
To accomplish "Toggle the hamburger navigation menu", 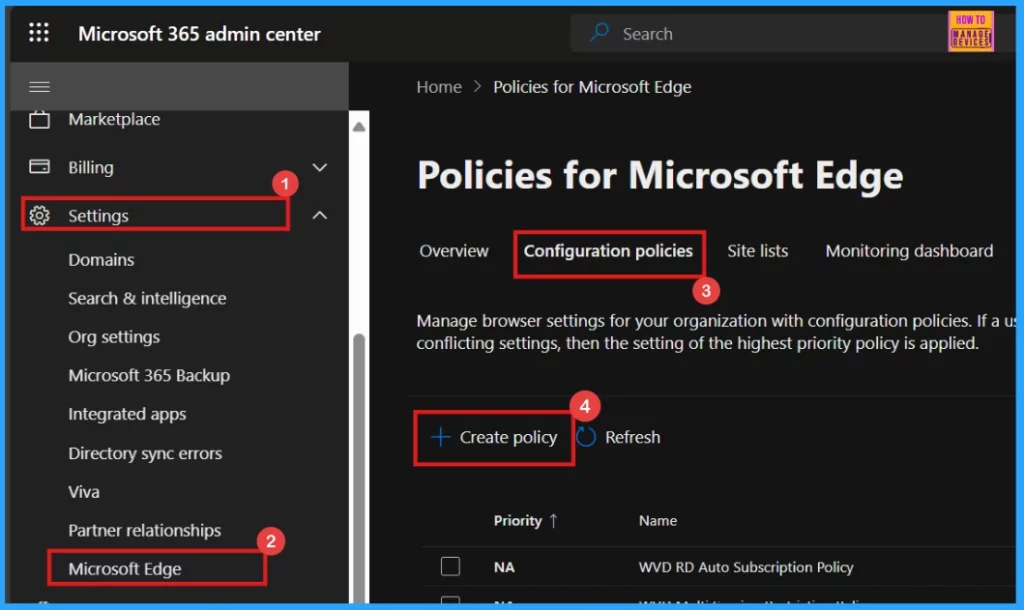I will tap(39, 87).
